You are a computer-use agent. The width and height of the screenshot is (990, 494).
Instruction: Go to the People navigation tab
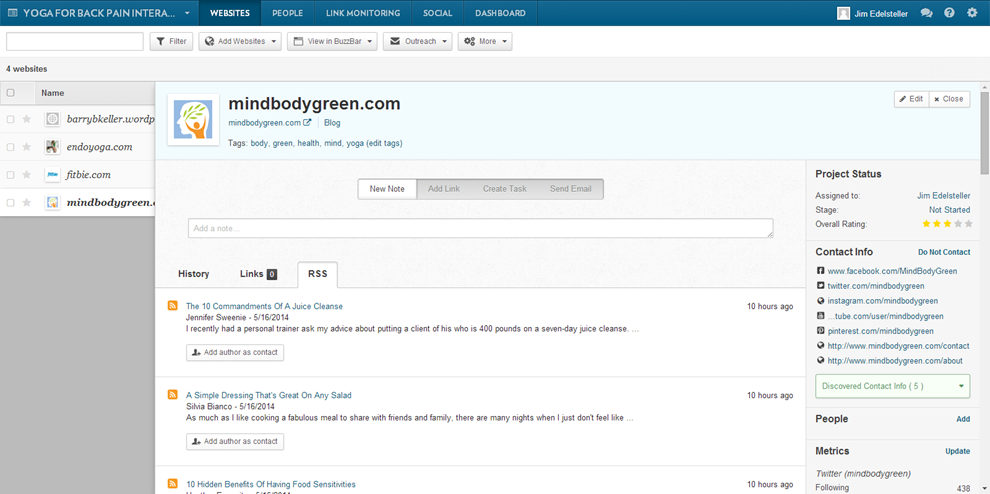(287, 13)
